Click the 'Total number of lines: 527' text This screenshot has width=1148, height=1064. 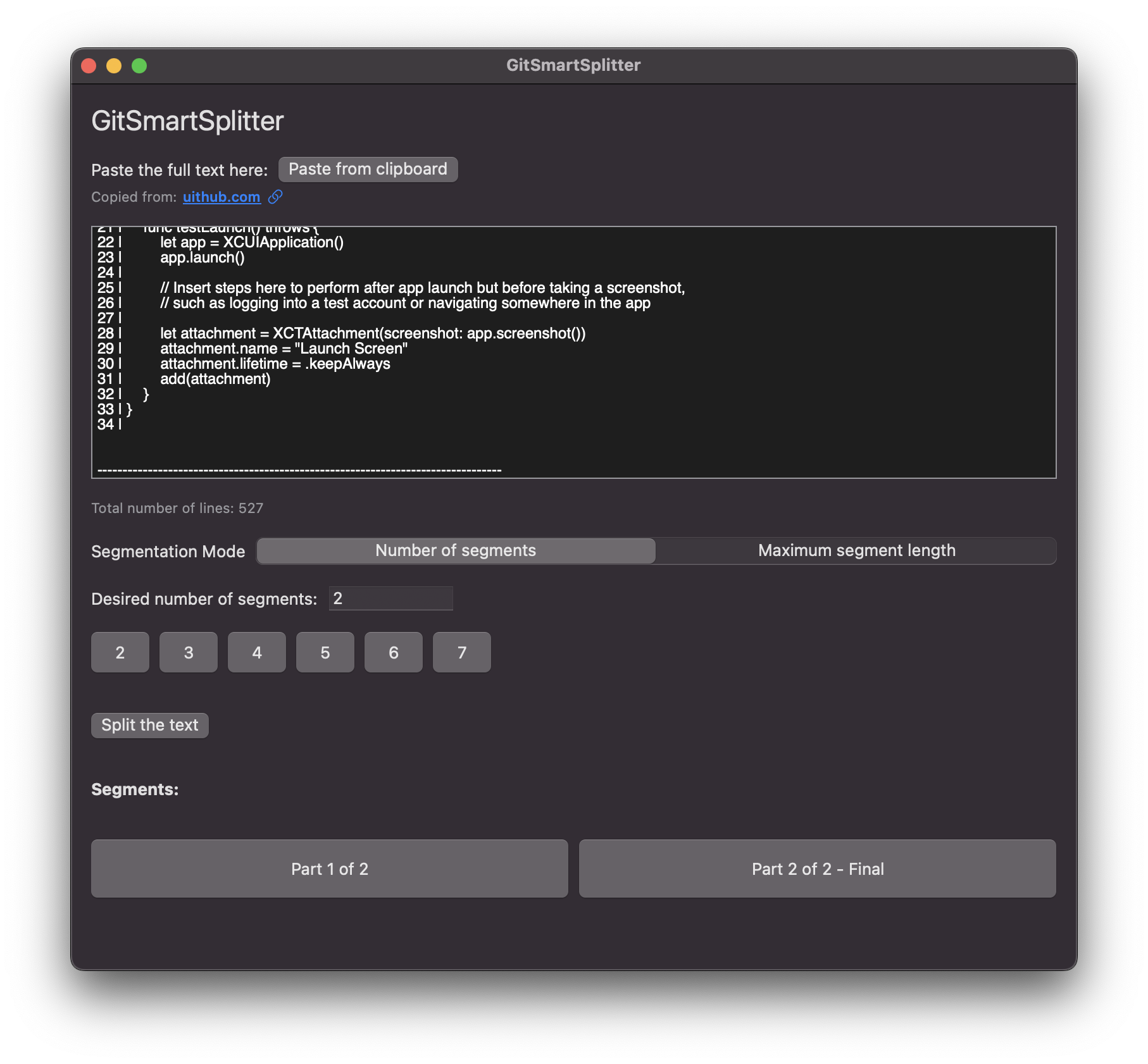[177, 508]
